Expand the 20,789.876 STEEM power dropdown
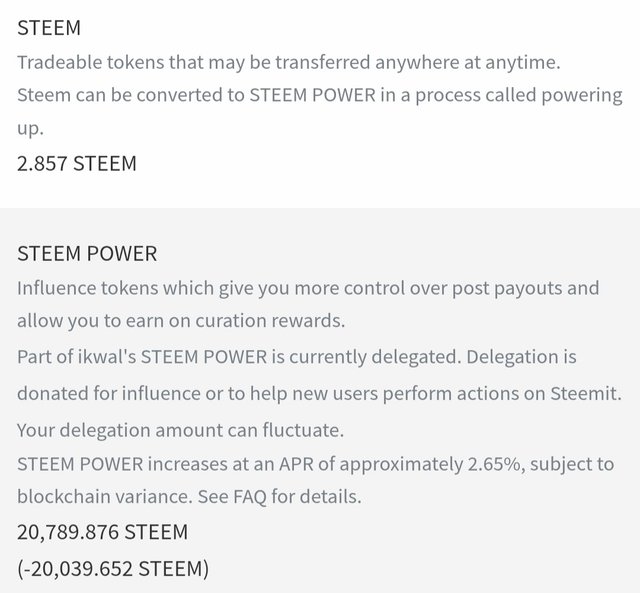Viewport: 640px width, 593px height. [102, 532]
